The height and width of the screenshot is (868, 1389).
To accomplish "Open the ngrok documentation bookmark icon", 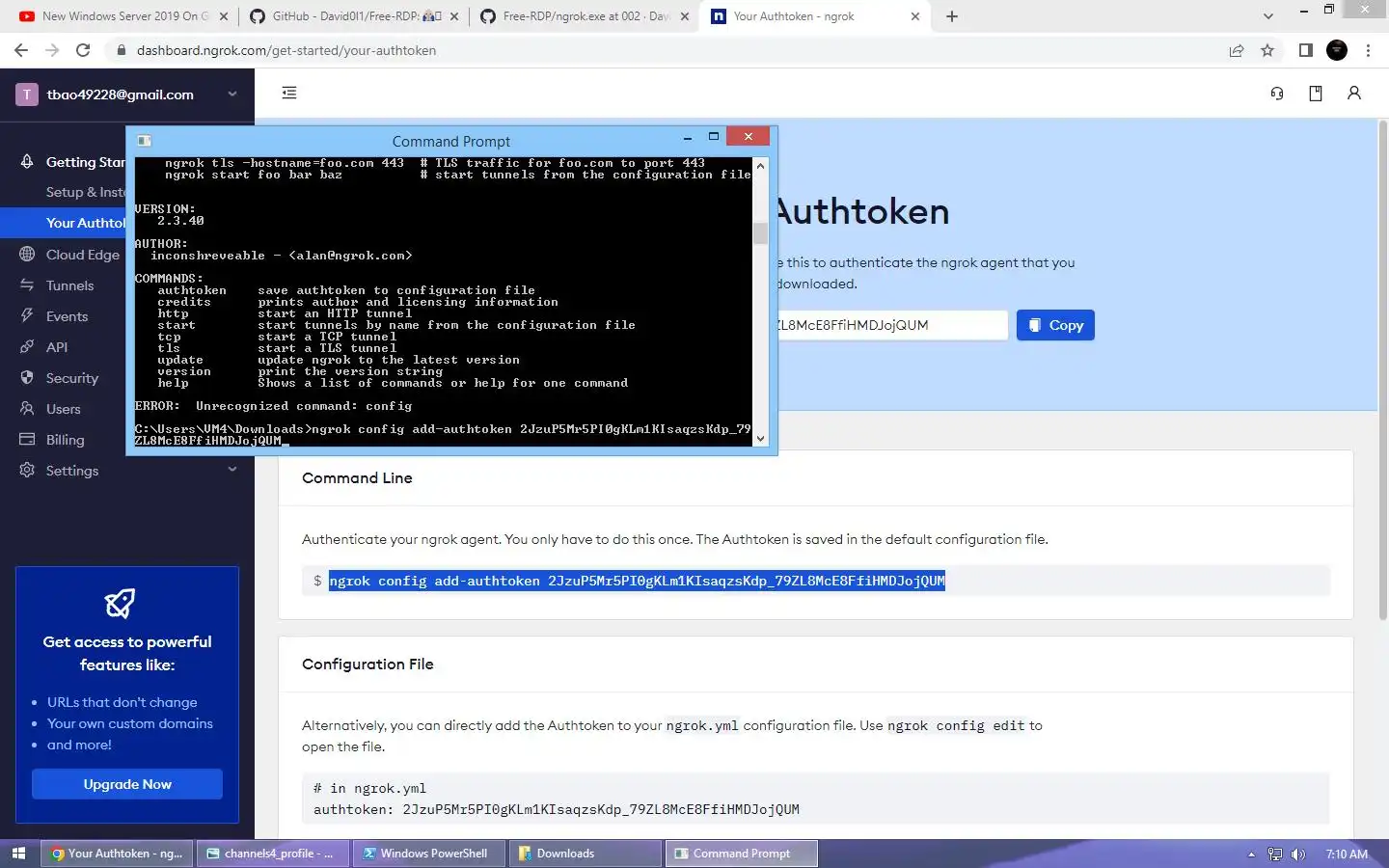I will pos(1316,94).
